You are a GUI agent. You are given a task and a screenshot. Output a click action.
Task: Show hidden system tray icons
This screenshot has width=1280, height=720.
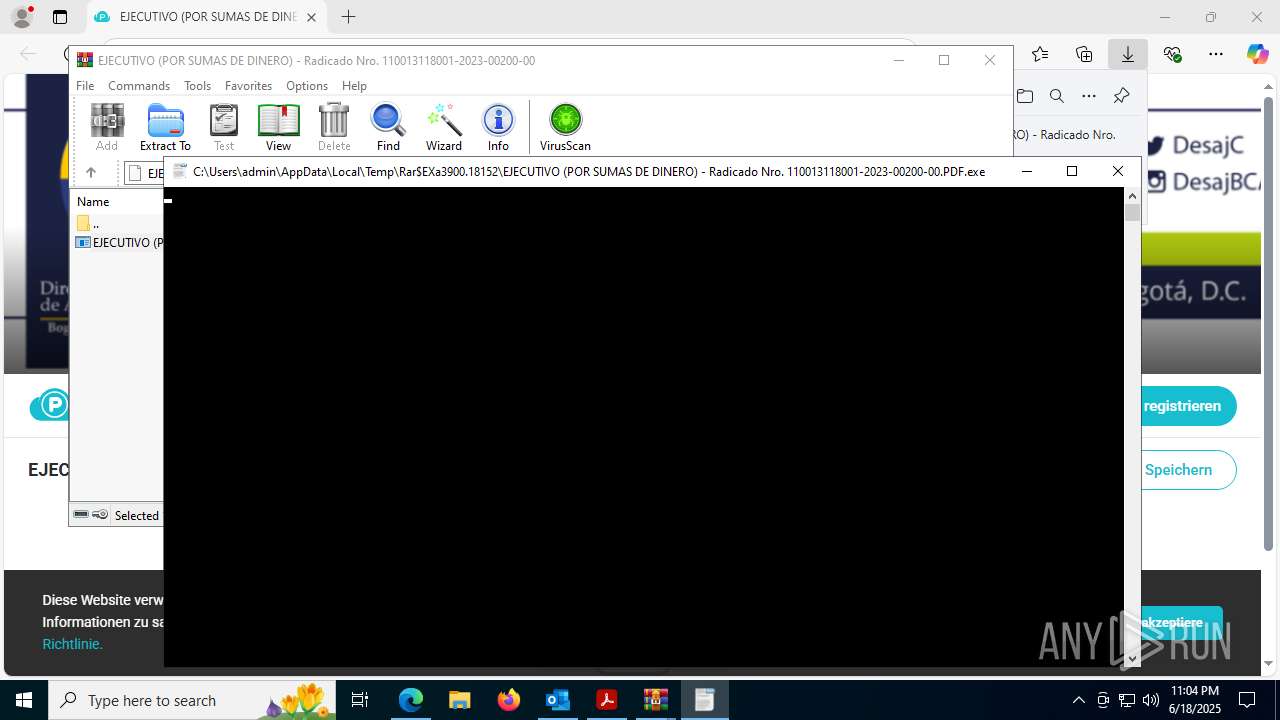[x=1078, y=700]
